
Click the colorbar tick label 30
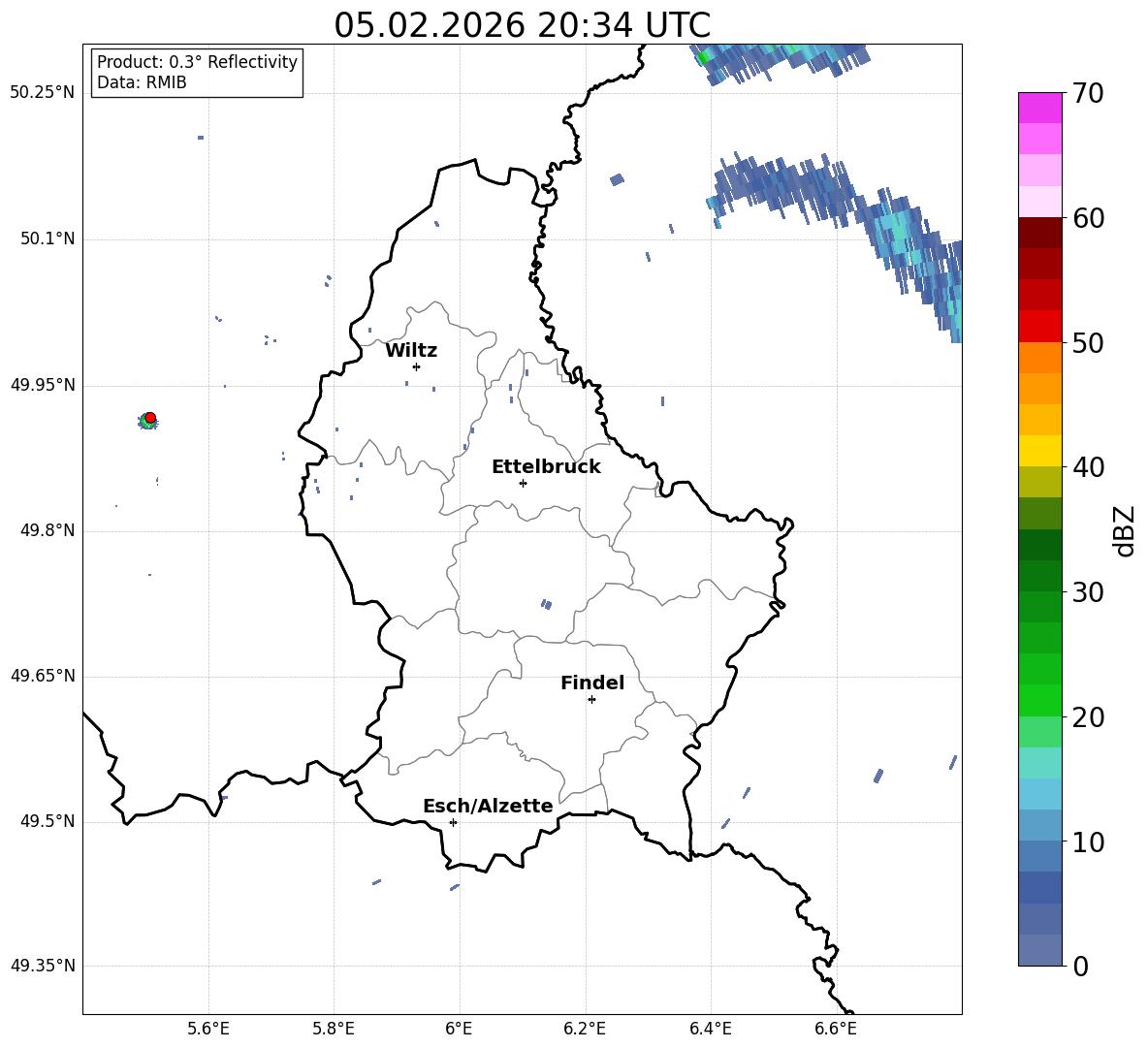point(1088,592)
